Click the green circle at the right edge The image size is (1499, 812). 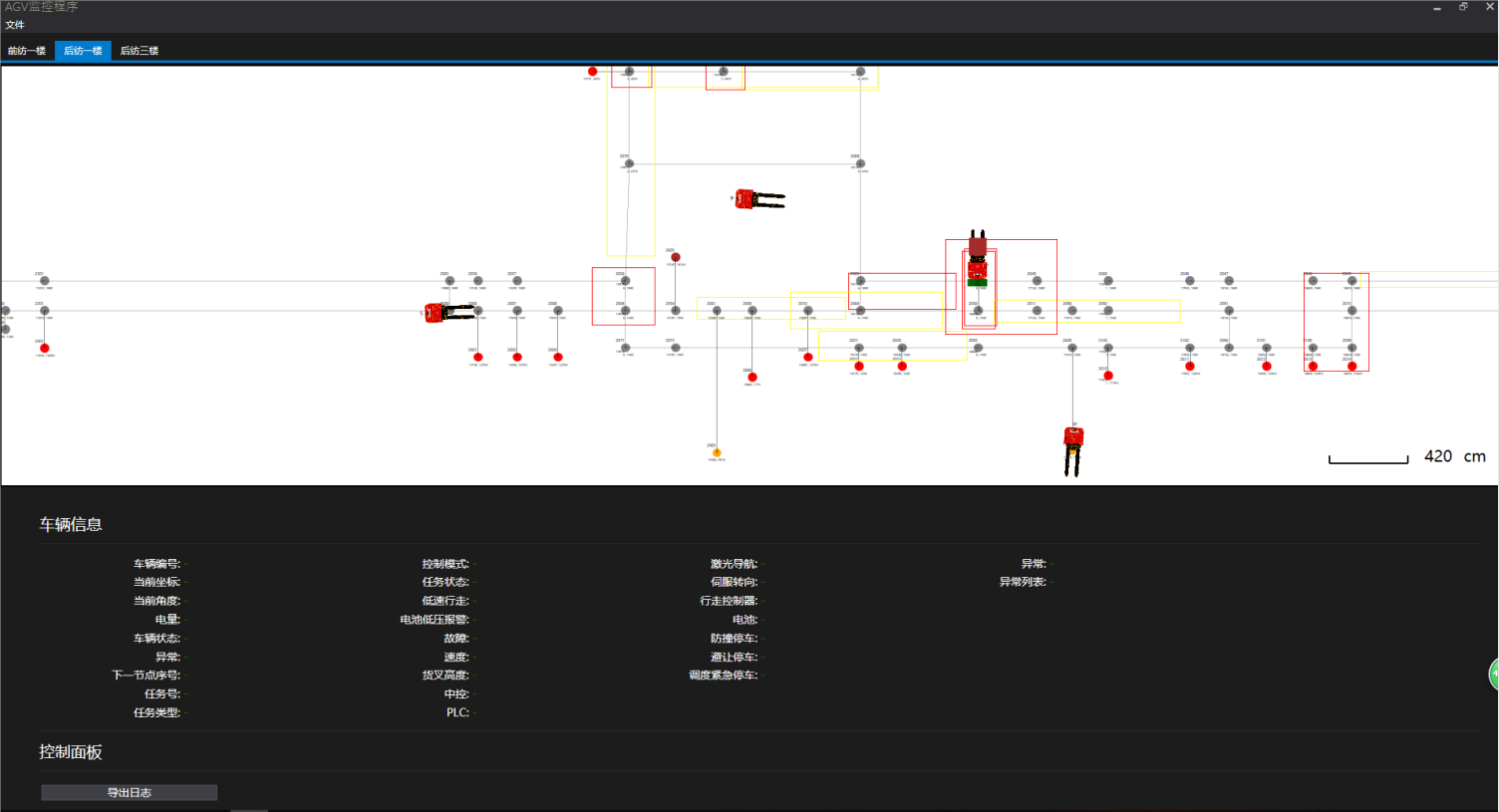1494,675
